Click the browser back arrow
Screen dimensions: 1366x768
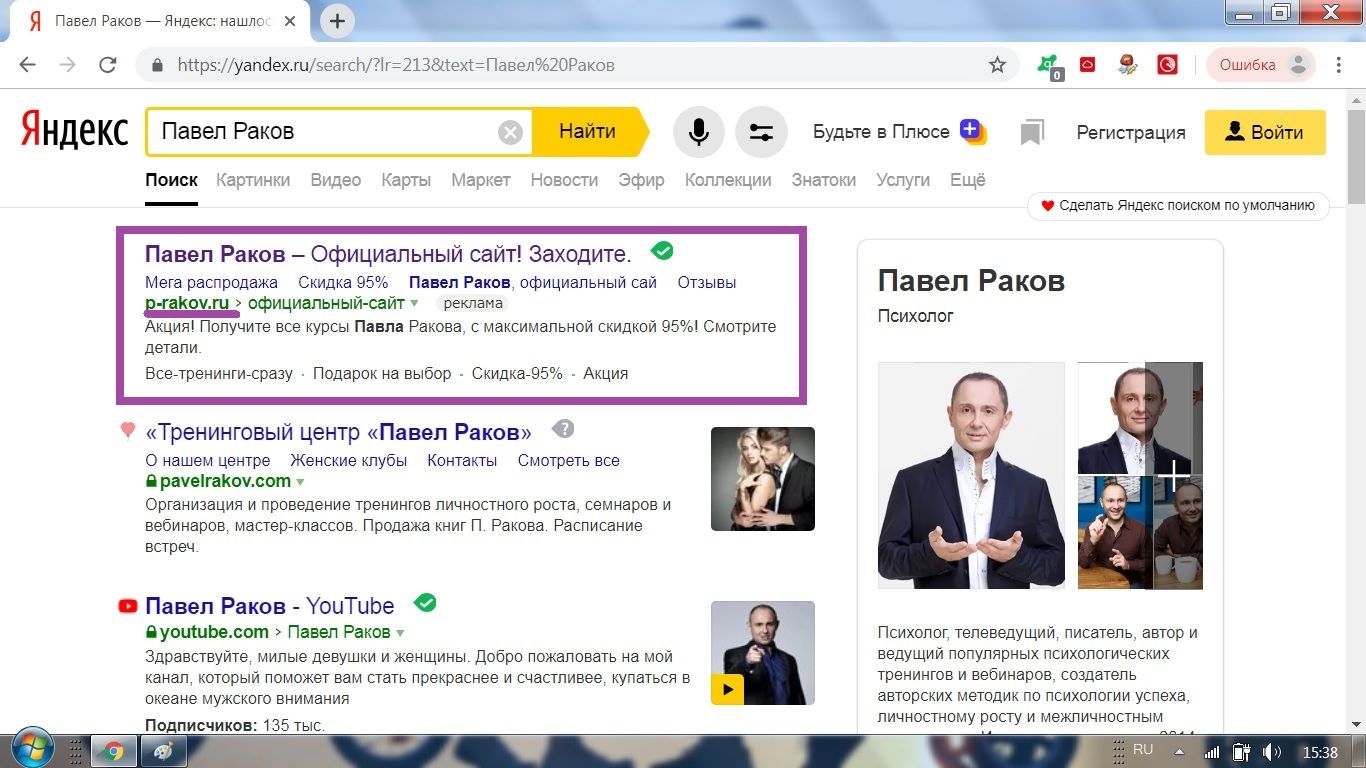pyautogui.click(x=27, y=65)
